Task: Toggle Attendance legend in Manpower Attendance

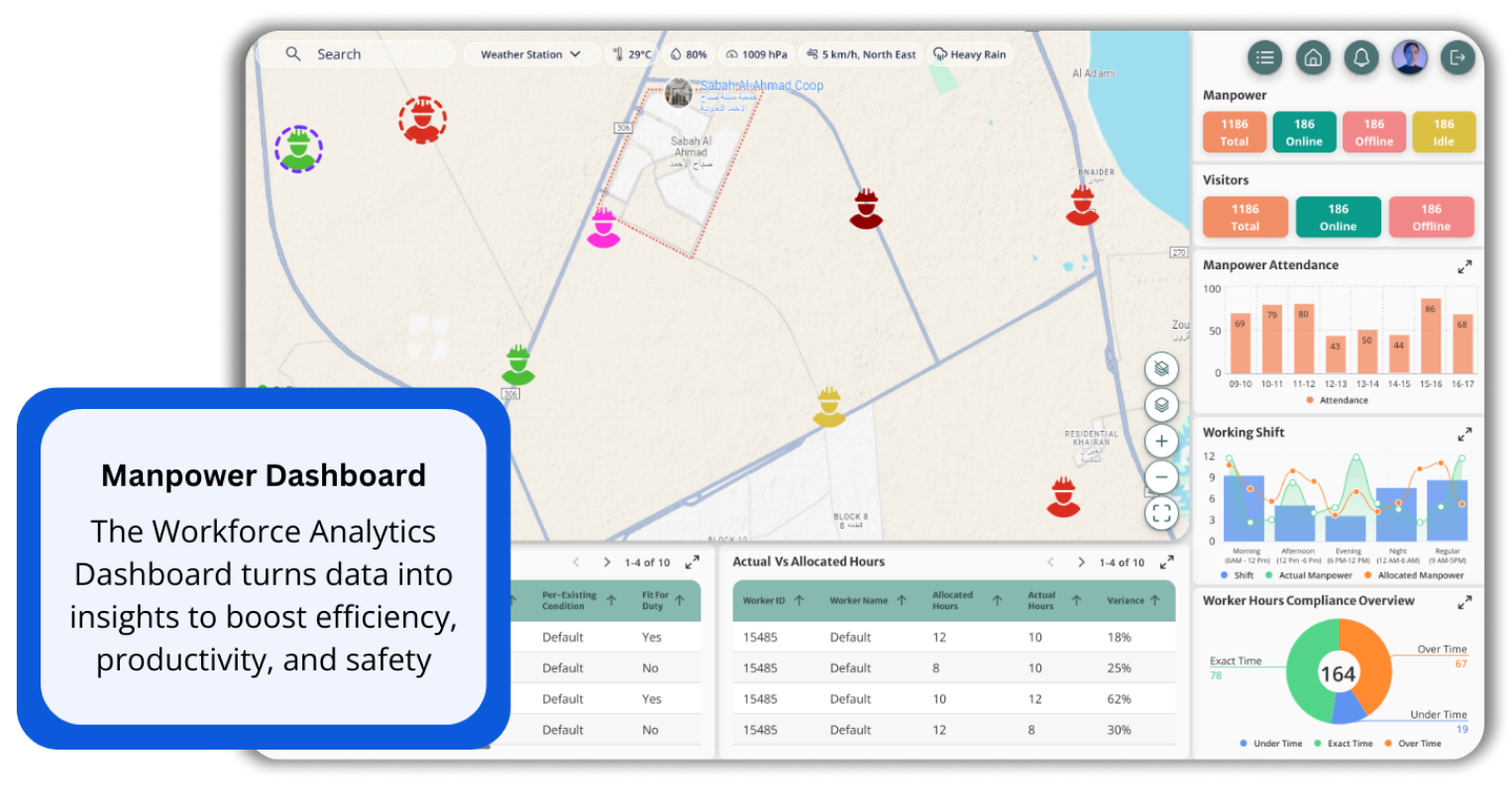Action: 1338,400
